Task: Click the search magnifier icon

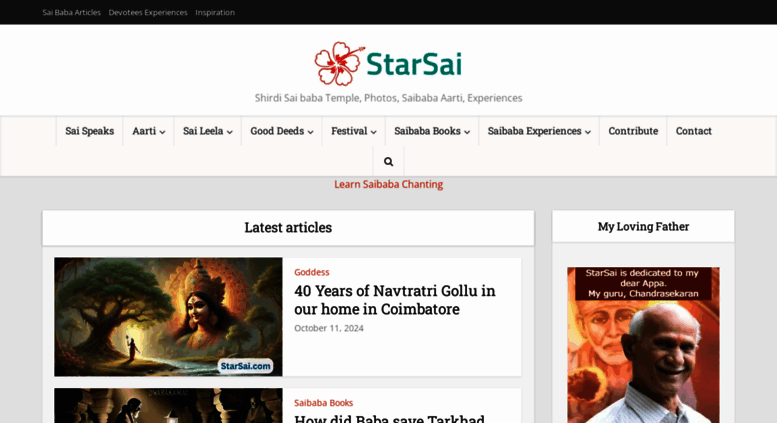Action: coord(388,161)
